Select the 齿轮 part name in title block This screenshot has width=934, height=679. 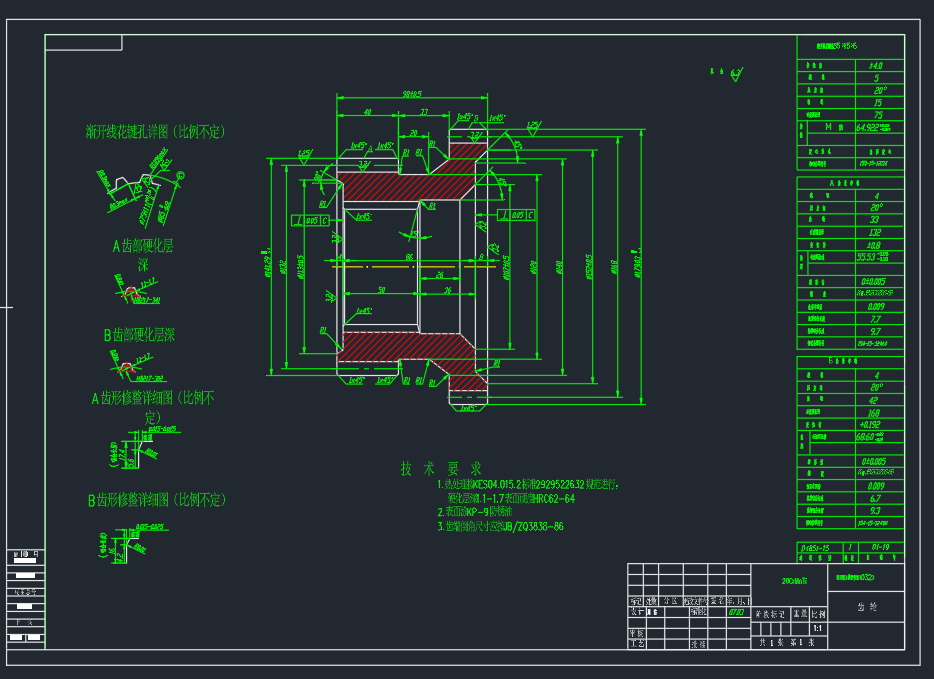(868, 606)
